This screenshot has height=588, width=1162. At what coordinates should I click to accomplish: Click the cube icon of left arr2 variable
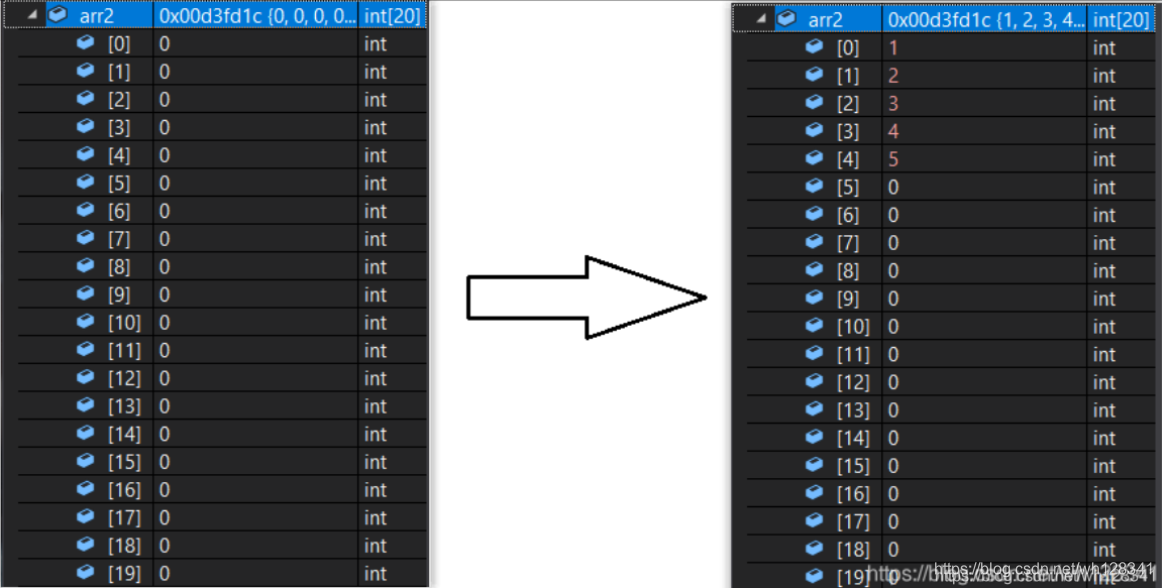point(58,14)
